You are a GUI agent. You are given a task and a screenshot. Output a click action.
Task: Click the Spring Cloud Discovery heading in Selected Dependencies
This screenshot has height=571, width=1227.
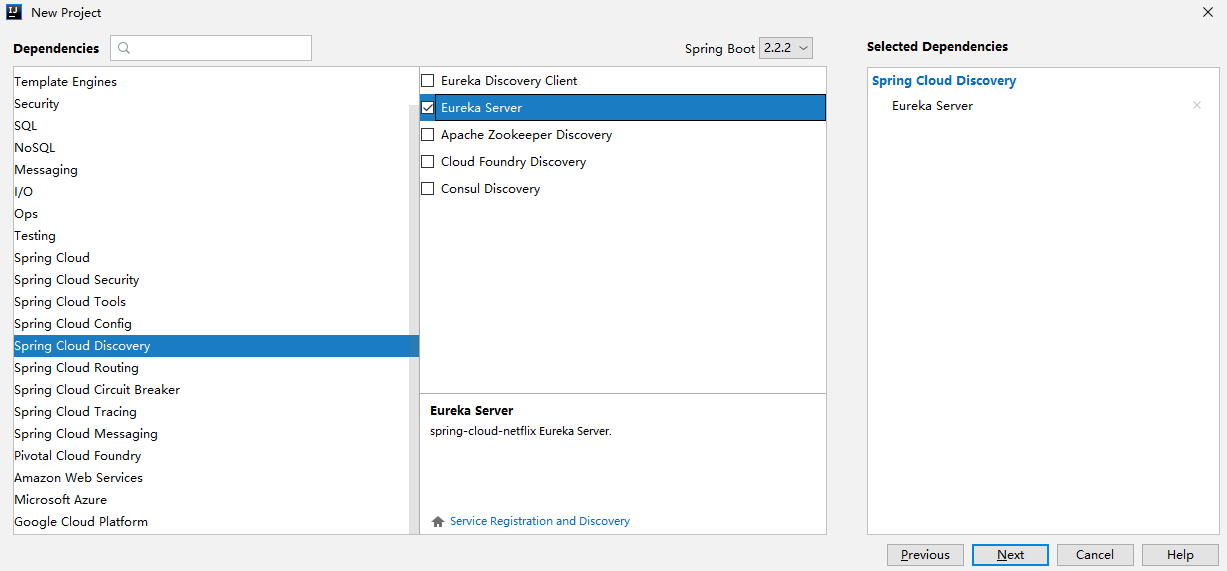pos(944,81)
